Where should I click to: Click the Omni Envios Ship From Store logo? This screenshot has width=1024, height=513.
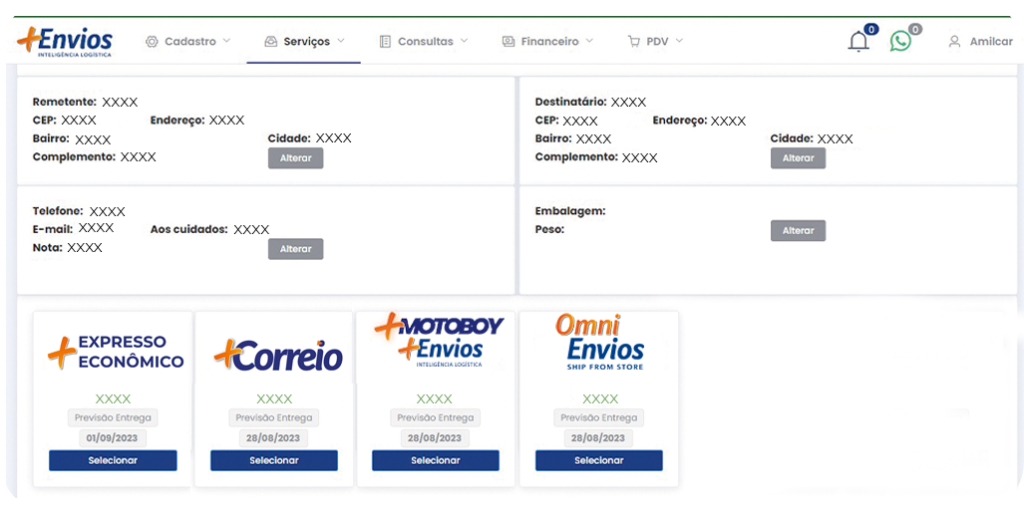point(600,343)
